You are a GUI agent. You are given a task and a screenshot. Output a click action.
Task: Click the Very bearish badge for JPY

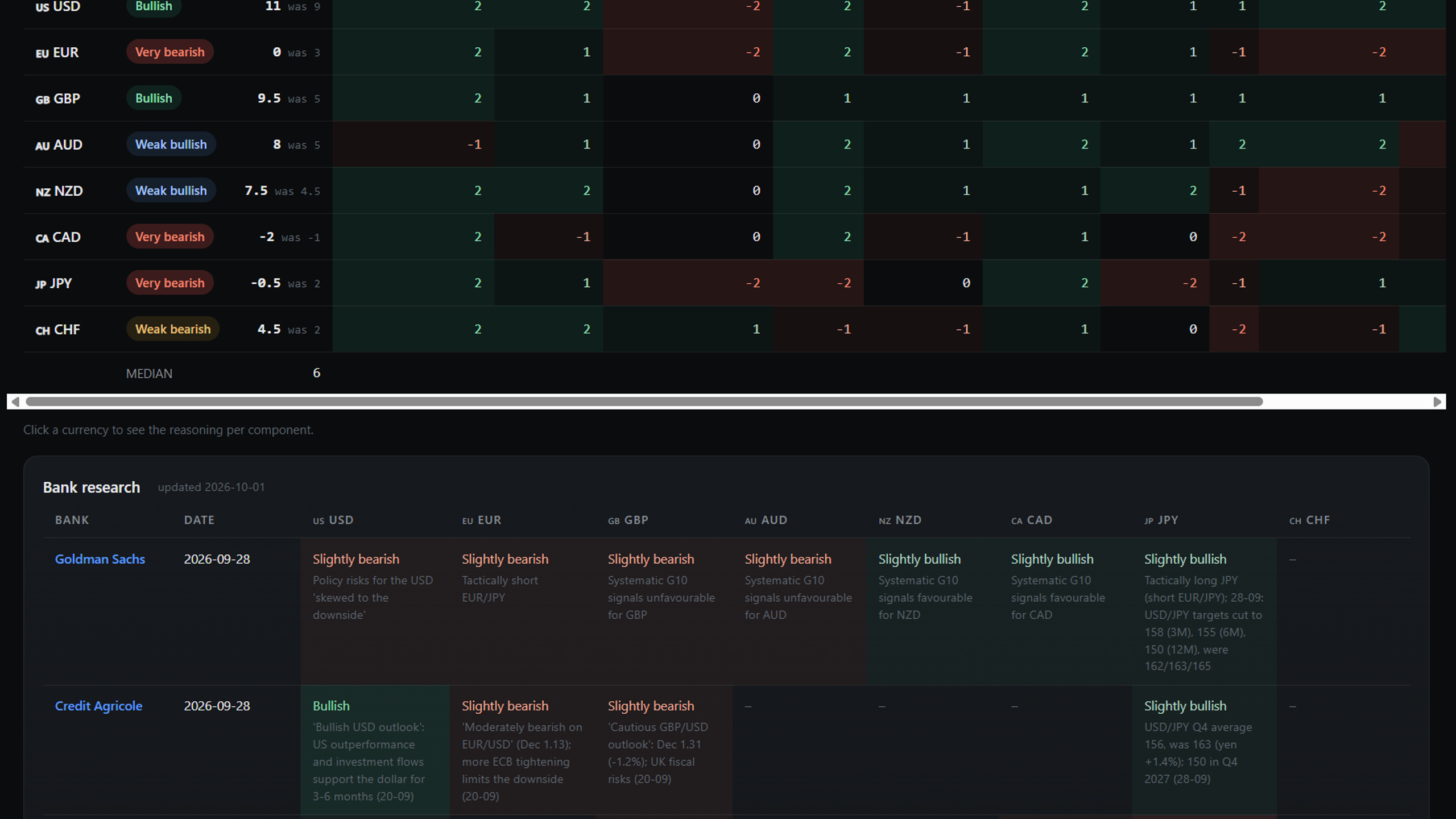[169, 283]
